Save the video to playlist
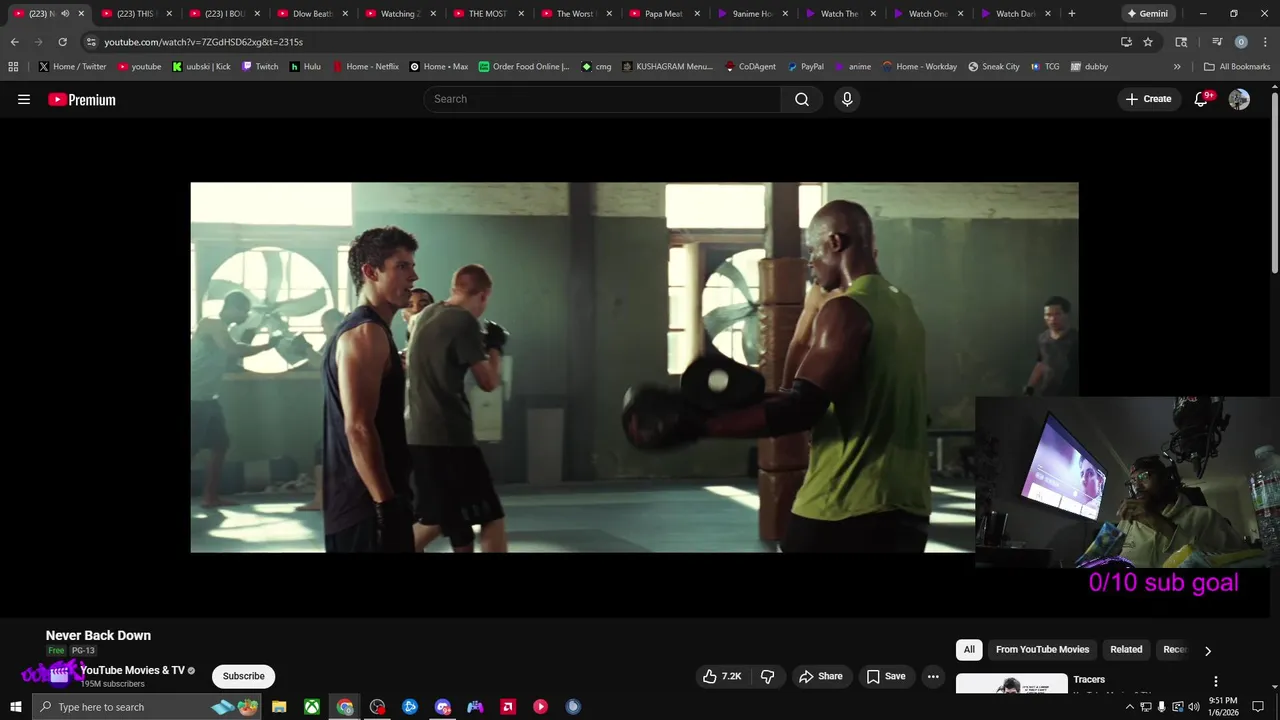The image size is (1280, 720). (886, 676)
